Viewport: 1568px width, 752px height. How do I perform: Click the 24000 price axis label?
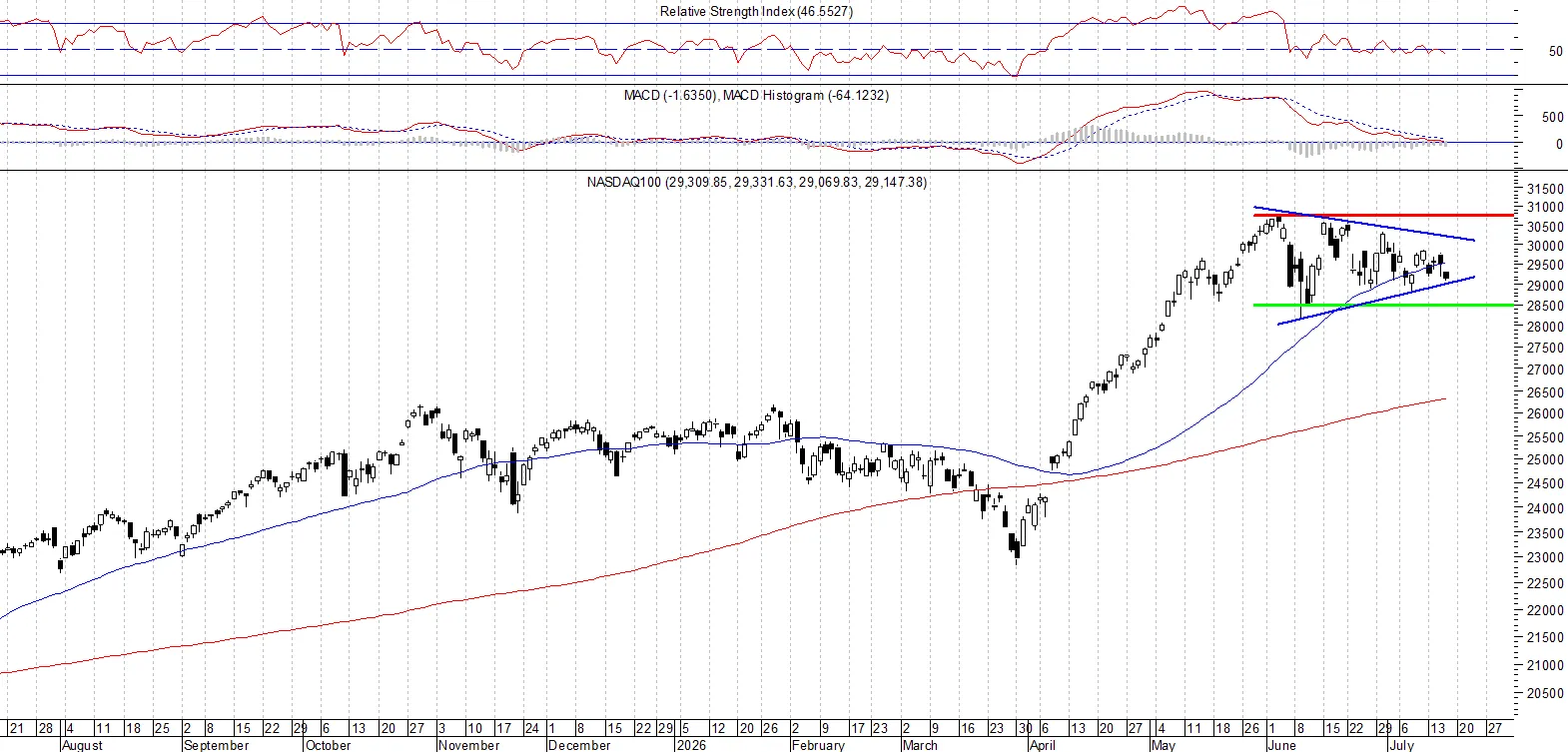click(x=1545, y=508)
